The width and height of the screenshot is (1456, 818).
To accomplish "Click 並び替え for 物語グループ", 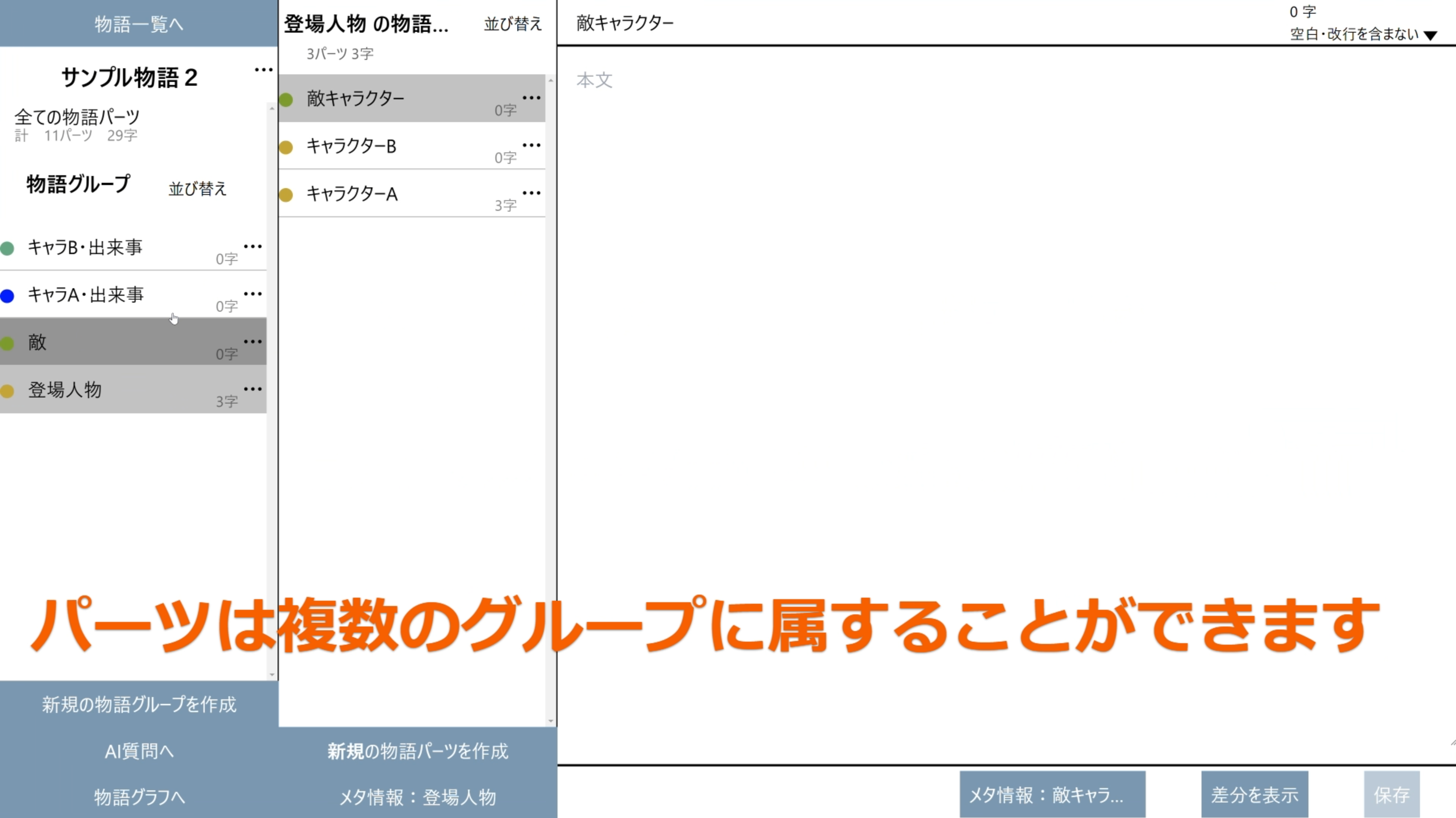I will (197, 188).
